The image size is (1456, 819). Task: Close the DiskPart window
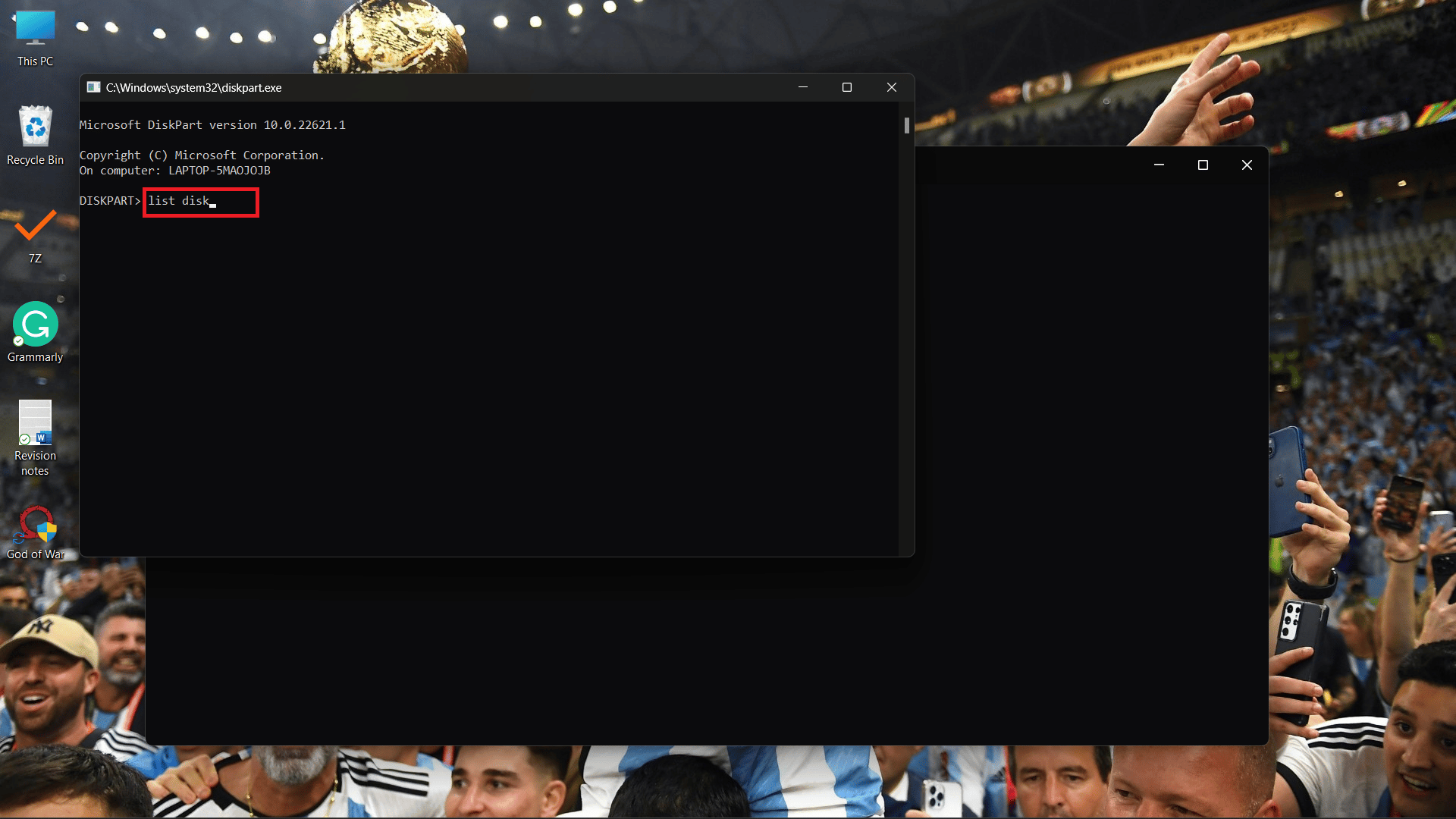pos(891,87)
